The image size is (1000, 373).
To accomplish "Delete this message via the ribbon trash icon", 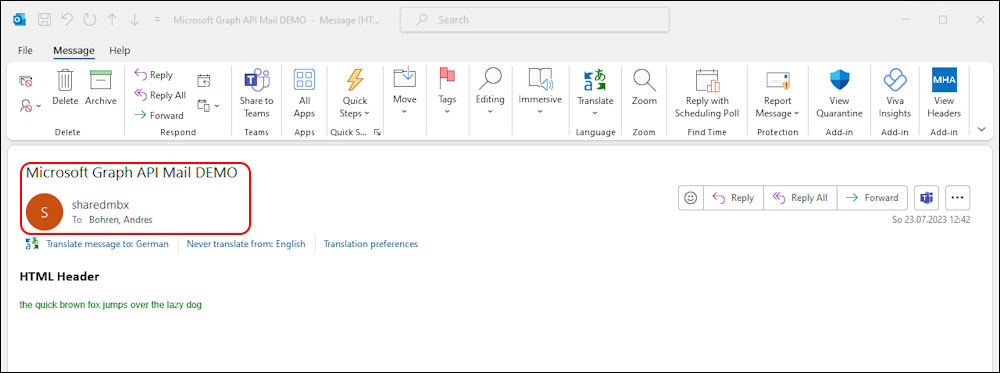I will coord(65,88).
